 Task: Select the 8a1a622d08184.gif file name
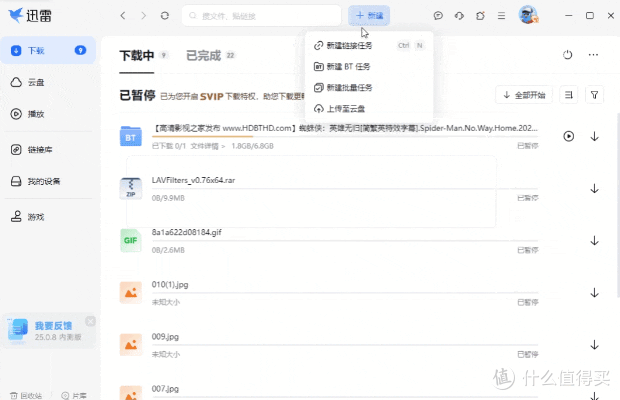point(187,232)
